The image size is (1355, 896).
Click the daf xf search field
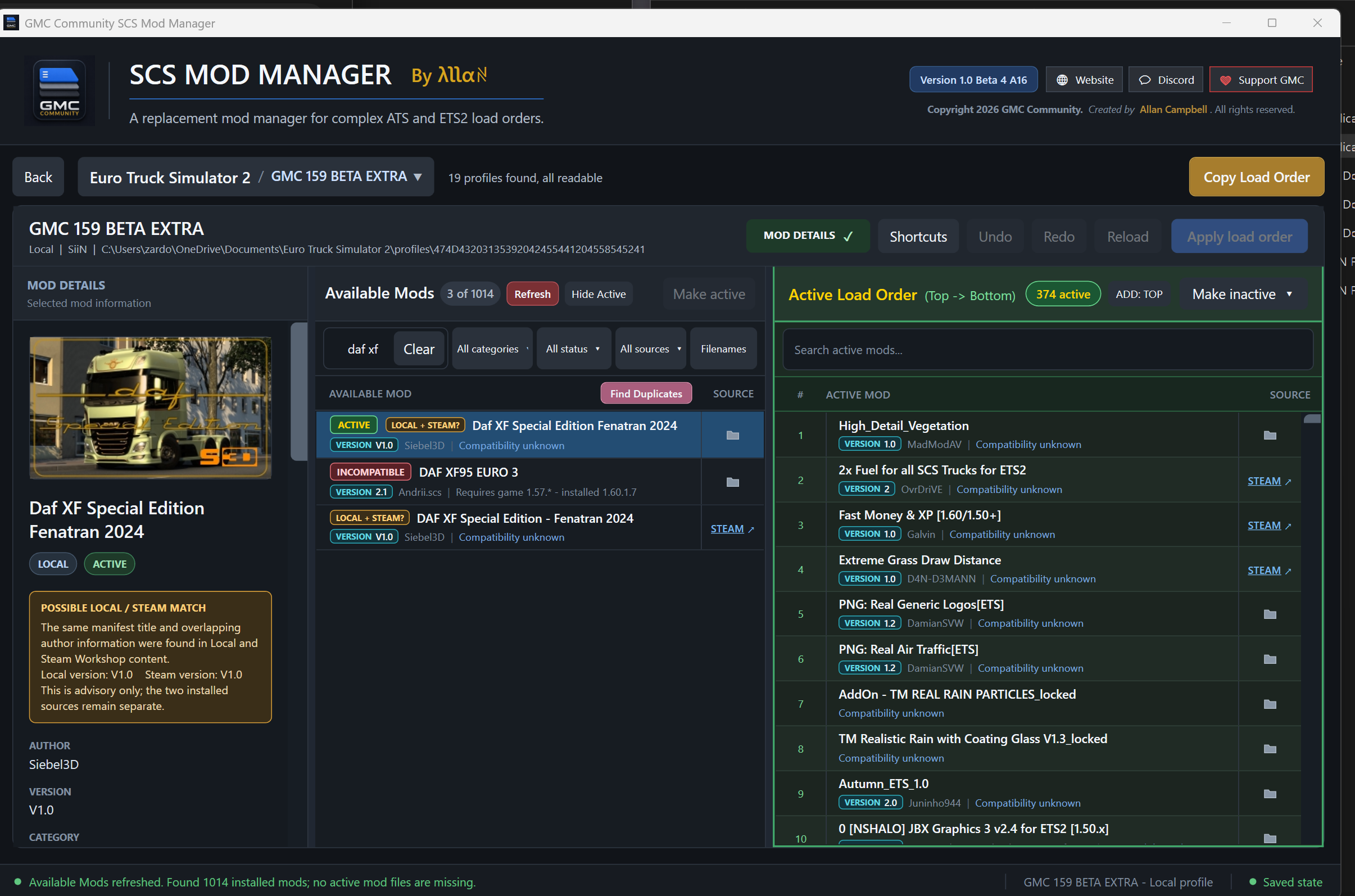click(x=362, y=349)
